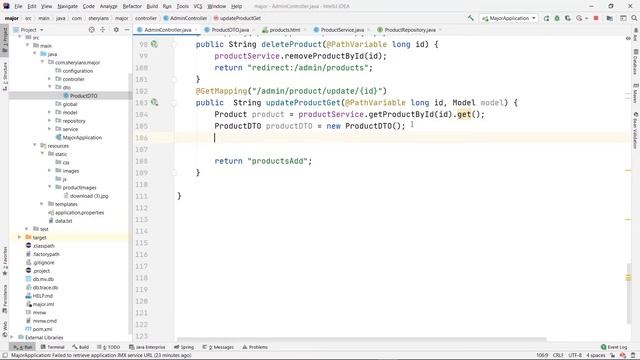
Task: Expand the target folder
Action: coord(19,237)
